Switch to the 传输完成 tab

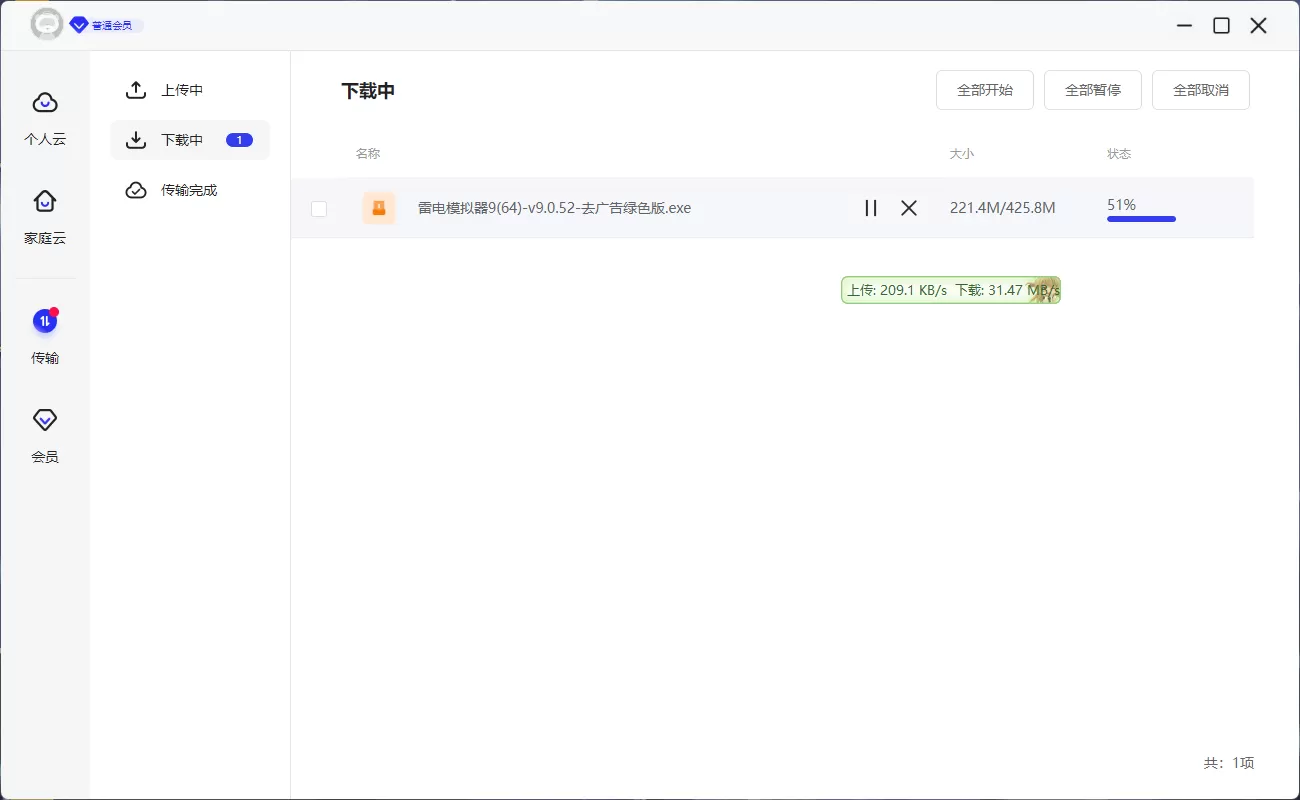click(190, 189)
